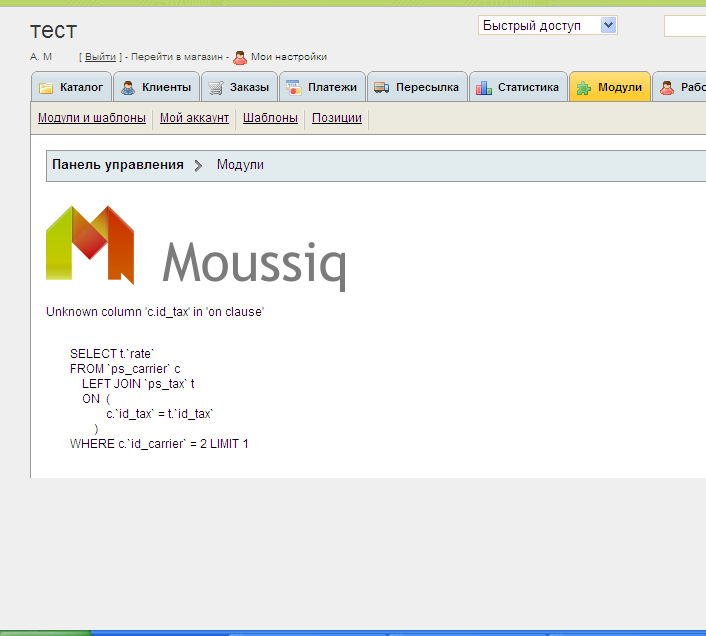Click the Быстрый доступ dropdown arrow
706x636 pixels.
pyautogui.click(x=608, y=25)
